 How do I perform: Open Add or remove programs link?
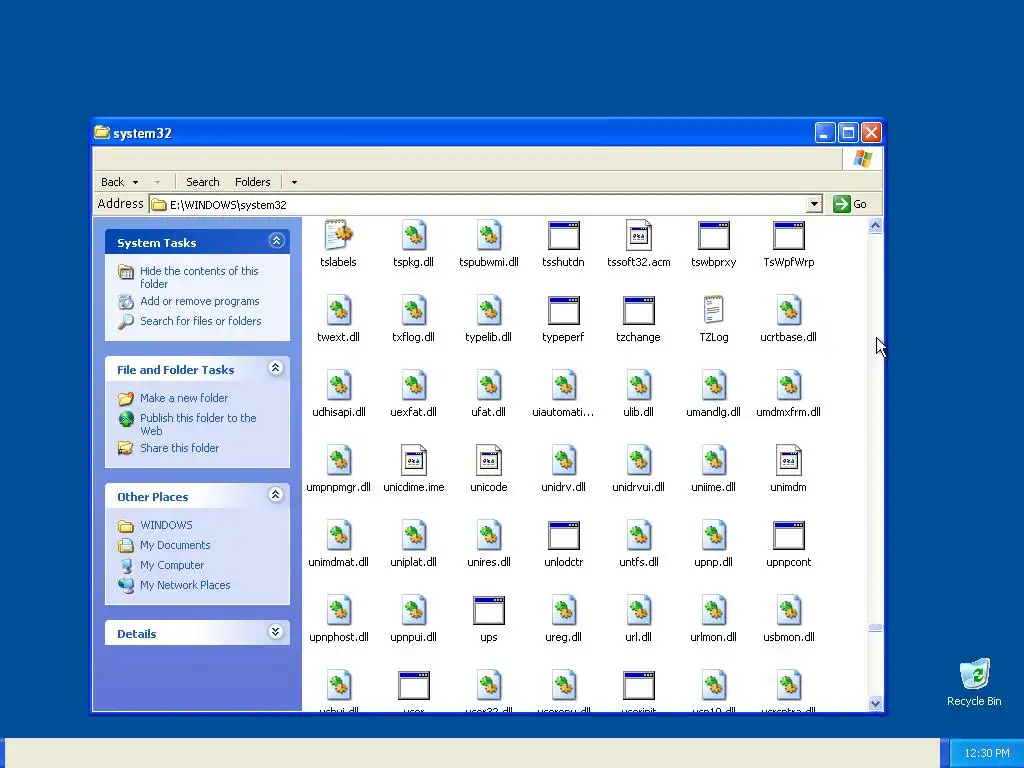(200, 301)
